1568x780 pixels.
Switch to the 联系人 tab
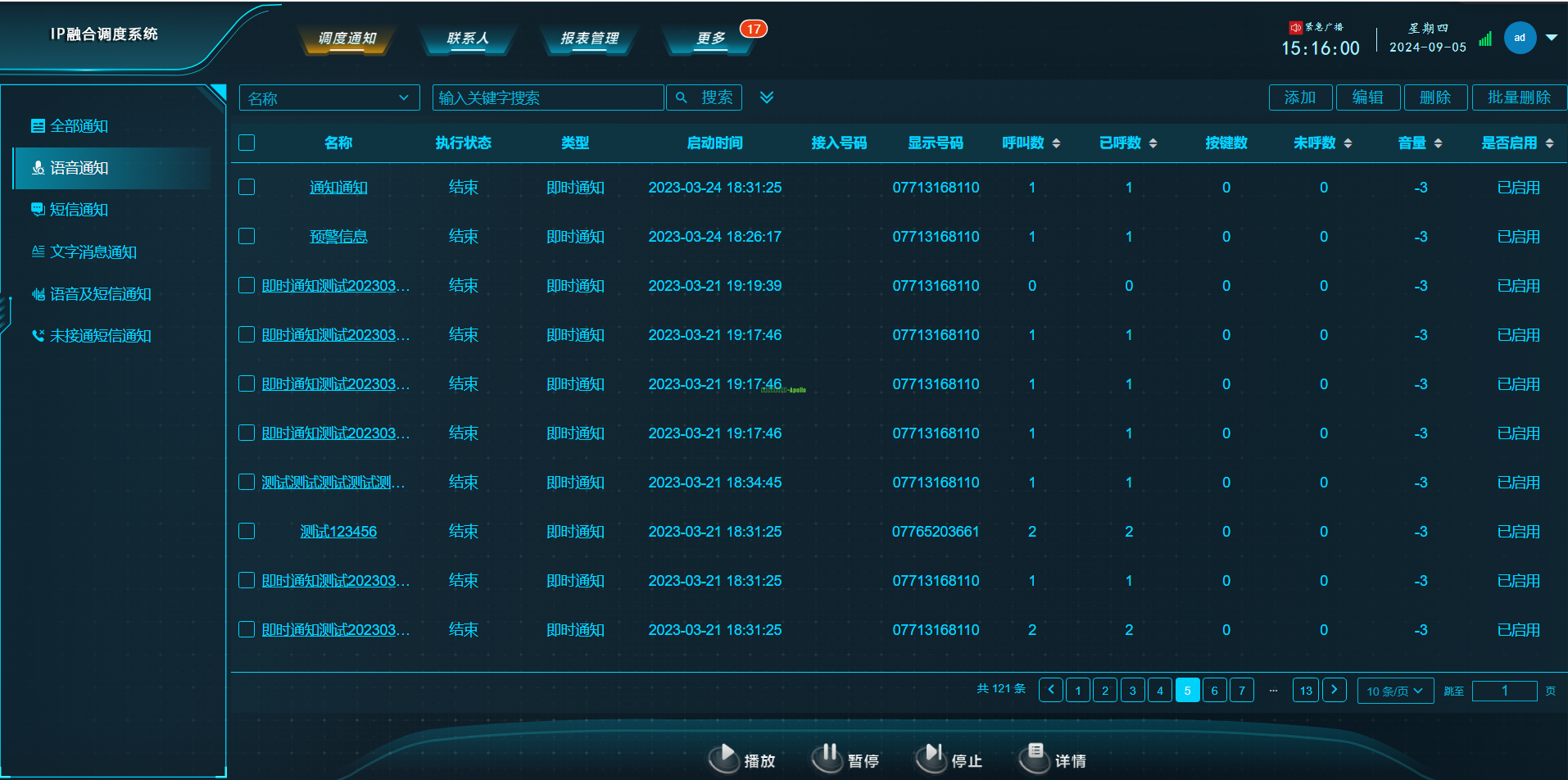[468, 39]
